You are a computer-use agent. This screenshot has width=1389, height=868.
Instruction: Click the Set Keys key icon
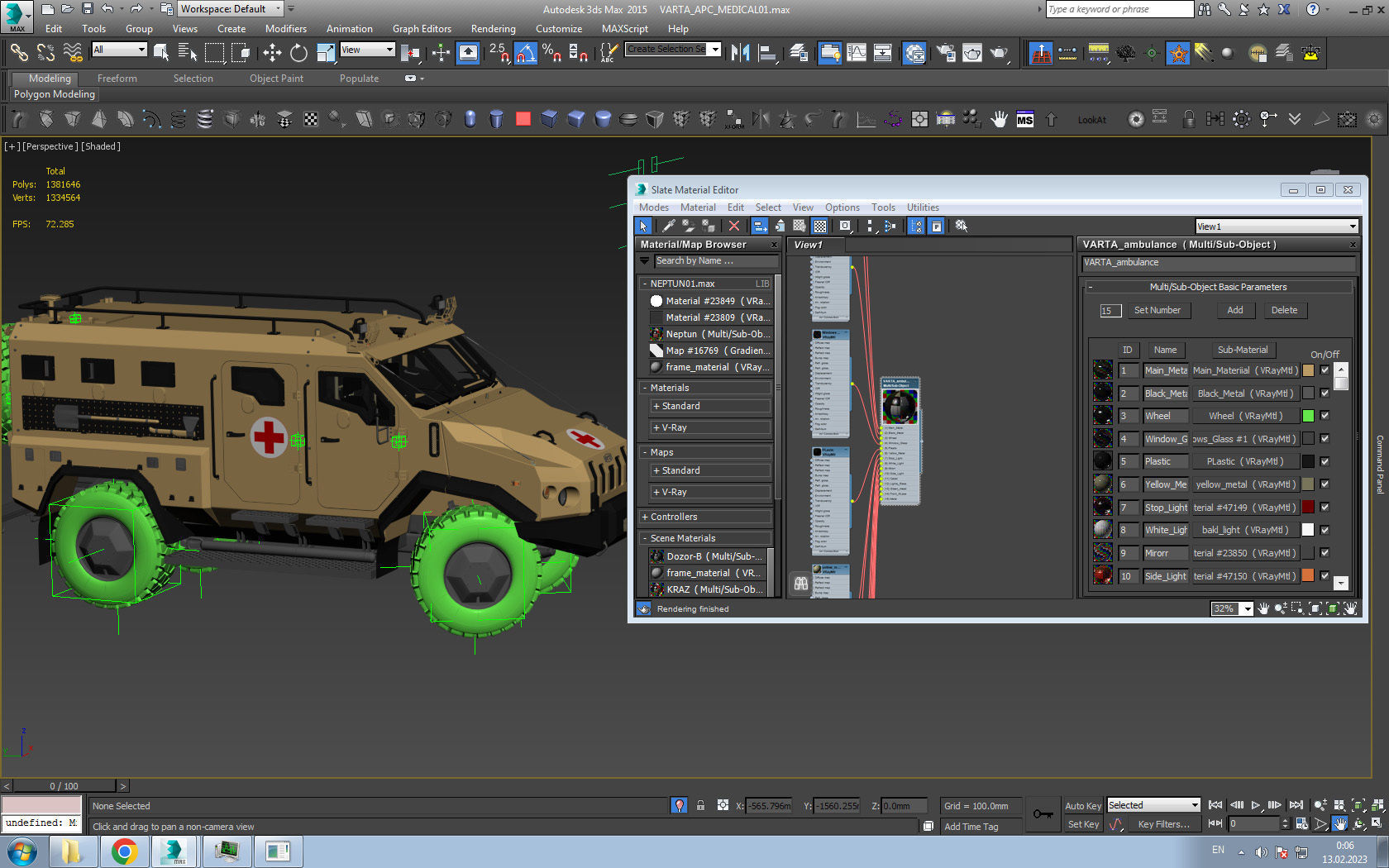[1043, 814]
